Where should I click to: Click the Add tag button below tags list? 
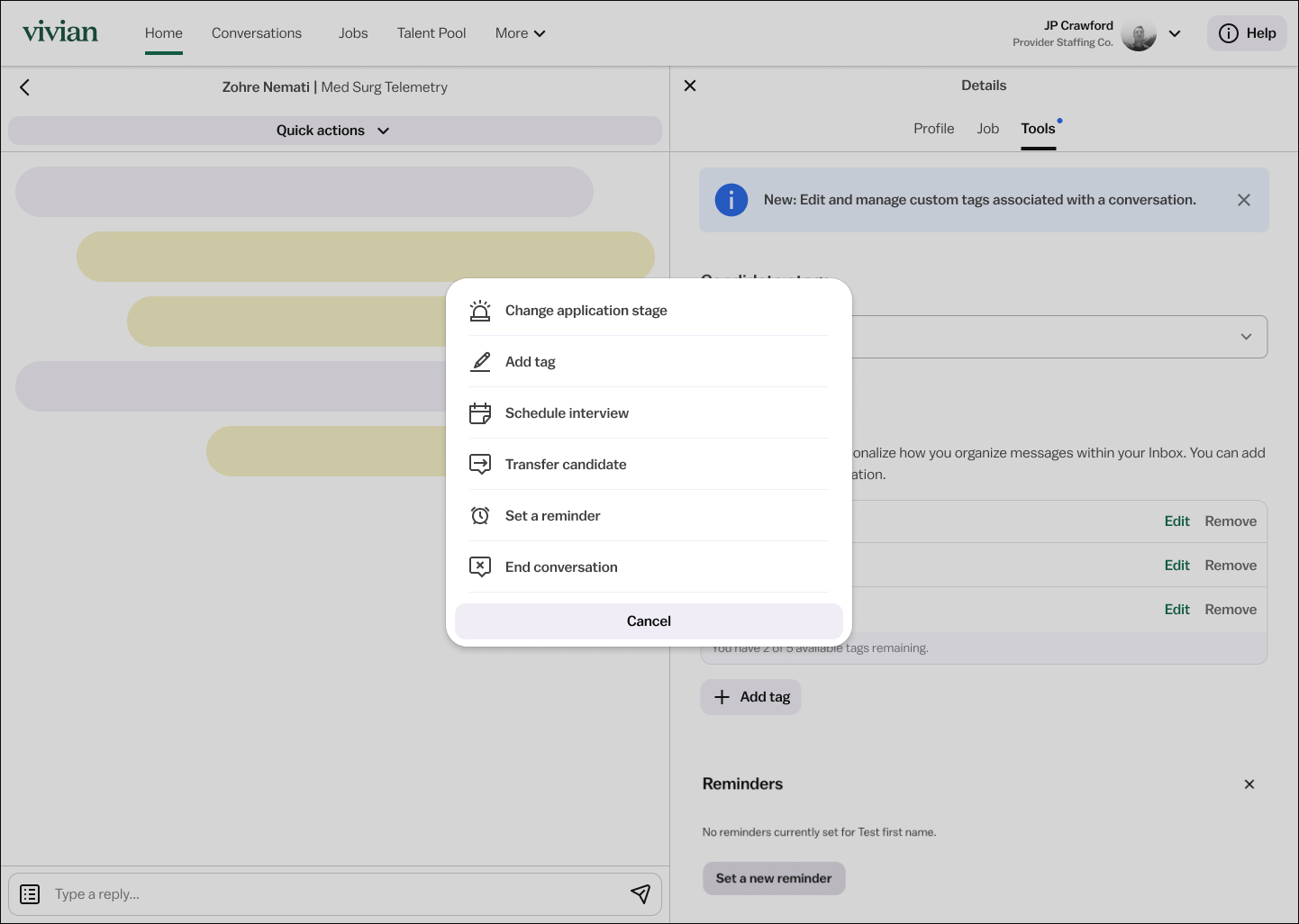[751, 697]
